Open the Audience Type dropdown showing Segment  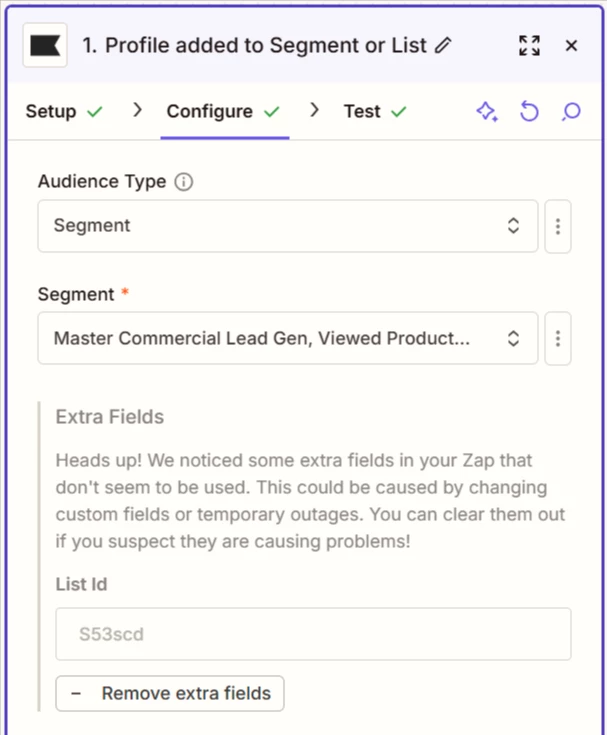click(288, 226)
